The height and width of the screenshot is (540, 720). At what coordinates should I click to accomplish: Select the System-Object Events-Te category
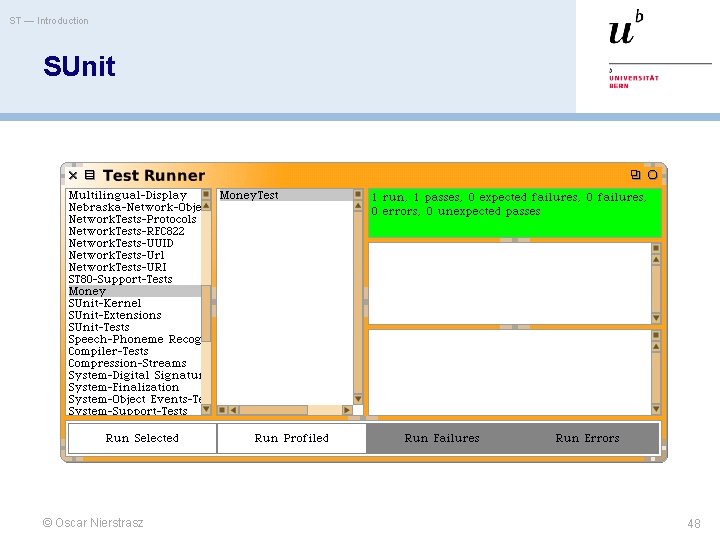[x=134, y=399]
